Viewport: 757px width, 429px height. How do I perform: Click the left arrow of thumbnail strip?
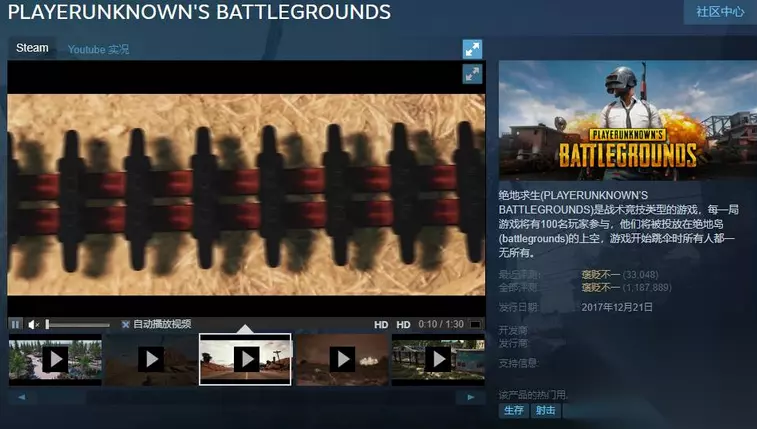pos(21,397)
